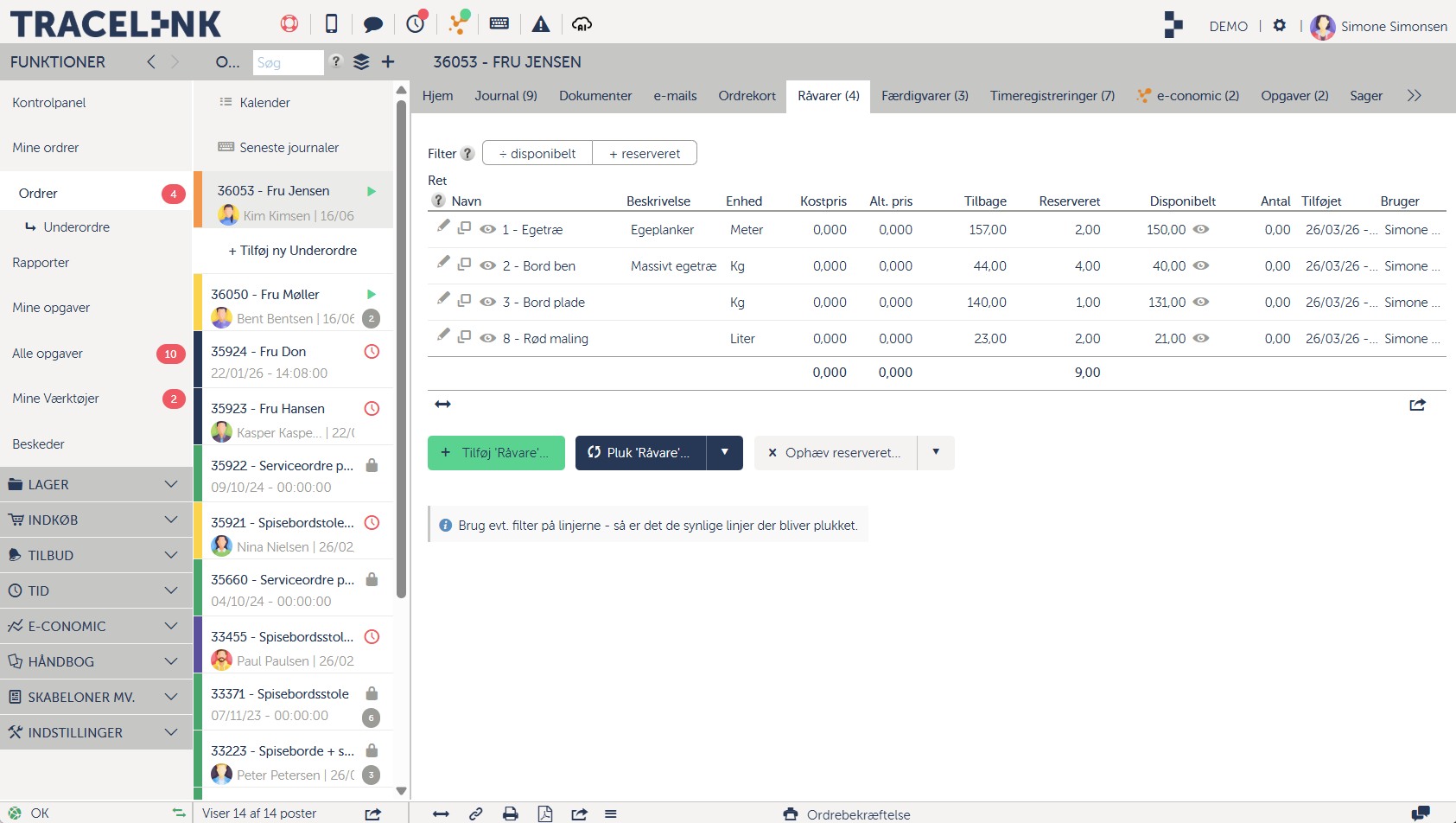The width and height of the screenshot is (1456, 823).
Task: Click '+ Tilføj ny Underordre' link
Action: point(293,251)
